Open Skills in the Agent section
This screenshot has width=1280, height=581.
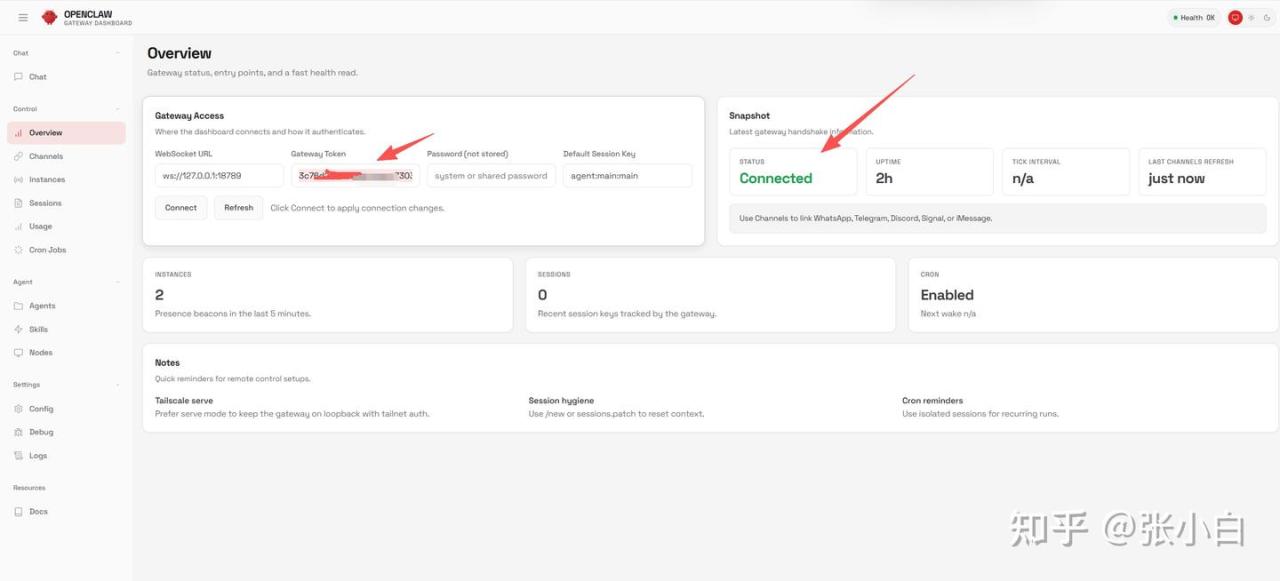click(38, 329)
